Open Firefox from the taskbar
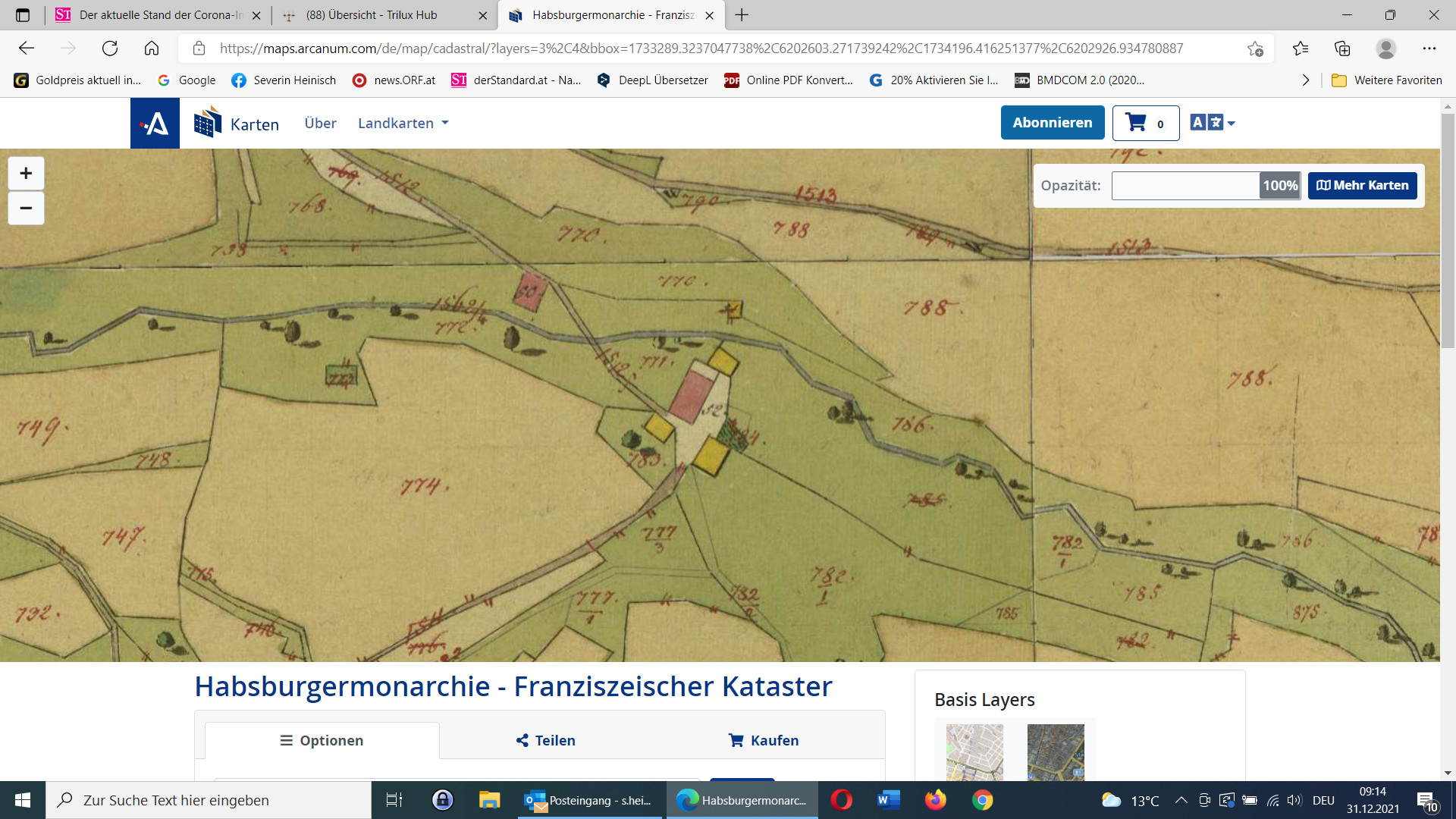Viewport: 1456px width, 819px height. pyautogui.click(x=935, y=800)
